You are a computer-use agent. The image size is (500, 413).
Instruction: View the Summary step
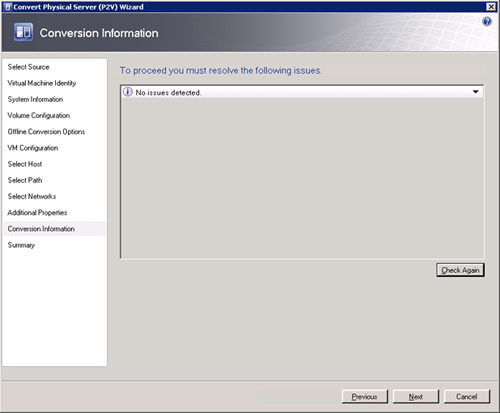pos(21,245)
